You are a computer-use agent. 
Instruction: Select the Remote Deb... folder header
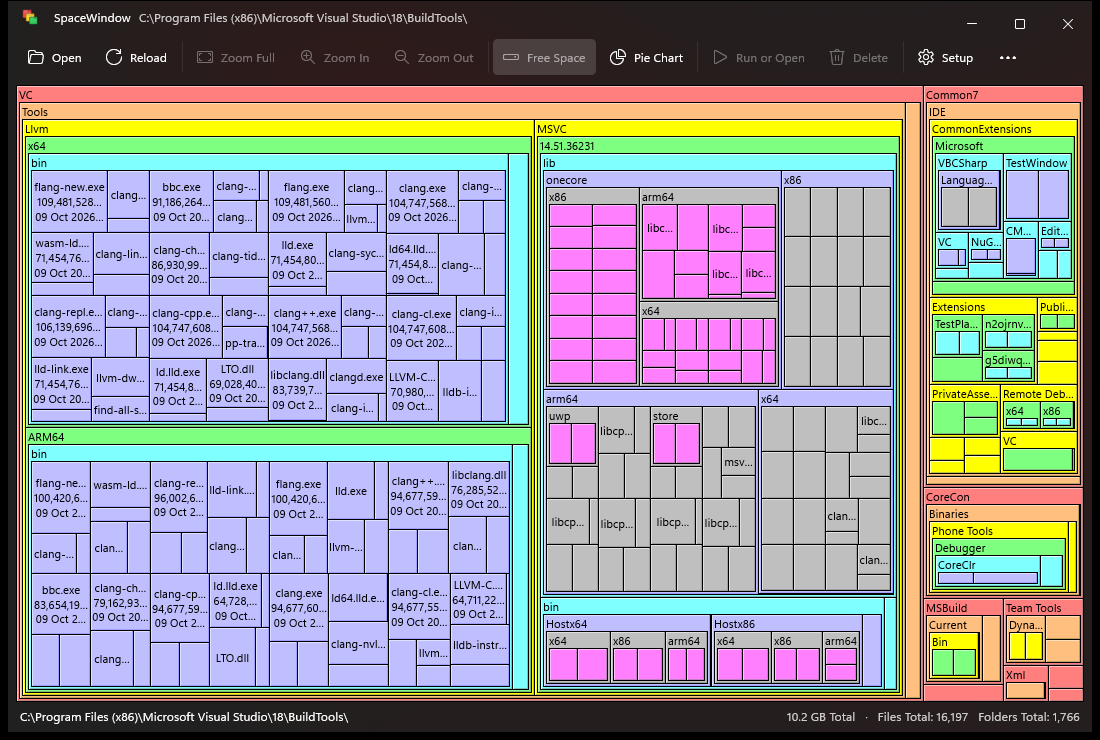[1039, 394]
